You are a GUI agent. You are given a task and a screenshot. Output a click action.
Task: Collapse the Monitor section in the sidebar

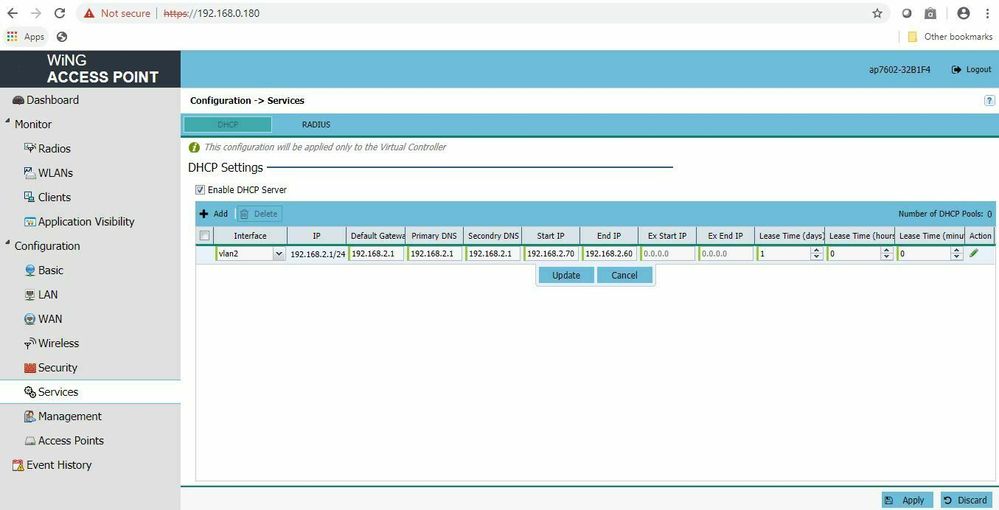(6, 124)
